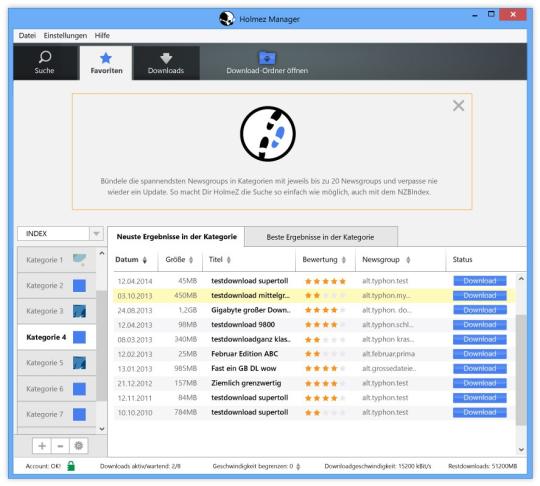The height and width of the screenshot is (486, 540).
Task: Switch to Beste Ergebnisse in der Kategorie tab
Action: point(321,237)
